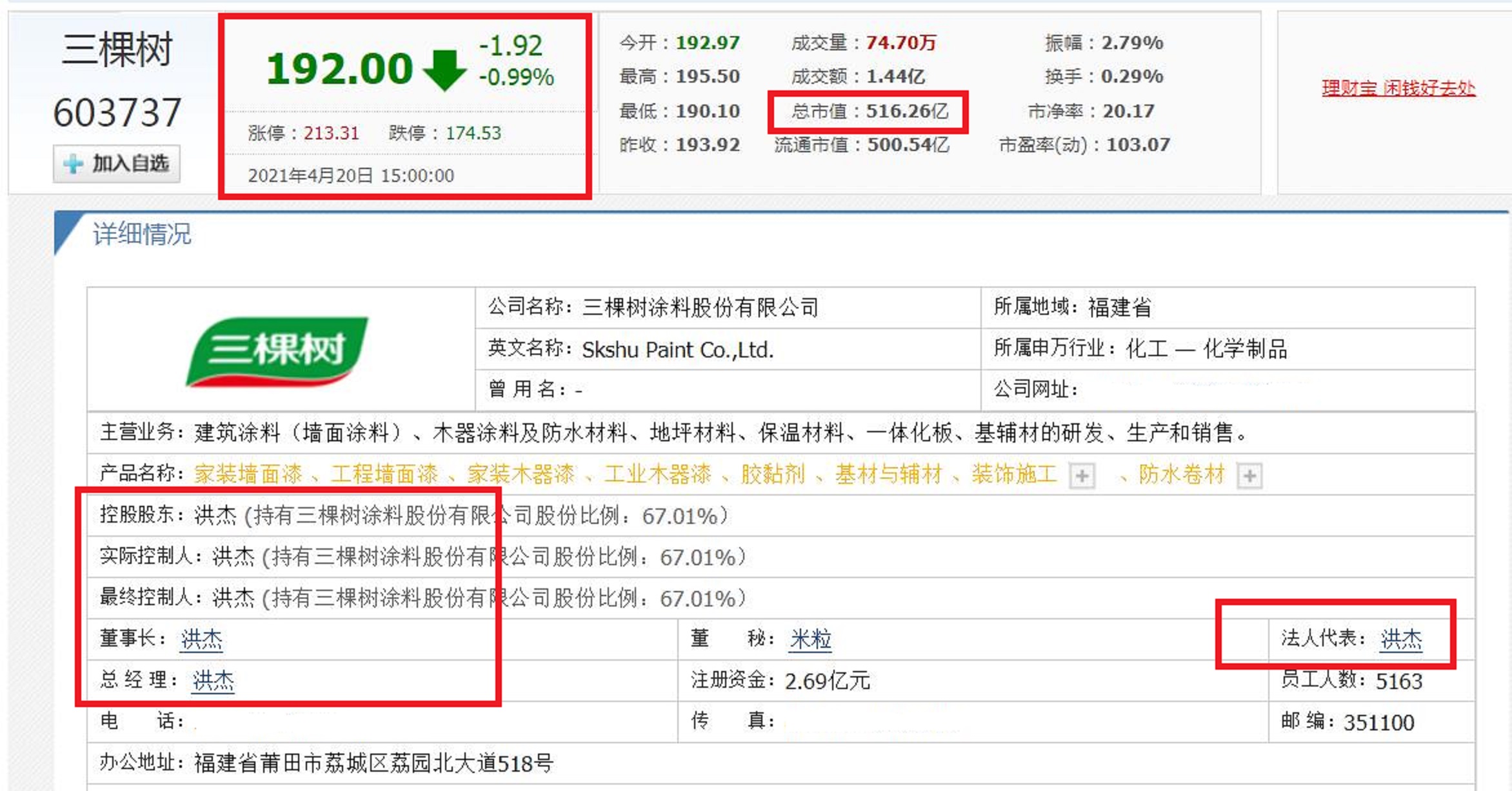Click the 三棵树 company logo image
The height and width of the screenshot is (791, 1512).
click(277, 352)
